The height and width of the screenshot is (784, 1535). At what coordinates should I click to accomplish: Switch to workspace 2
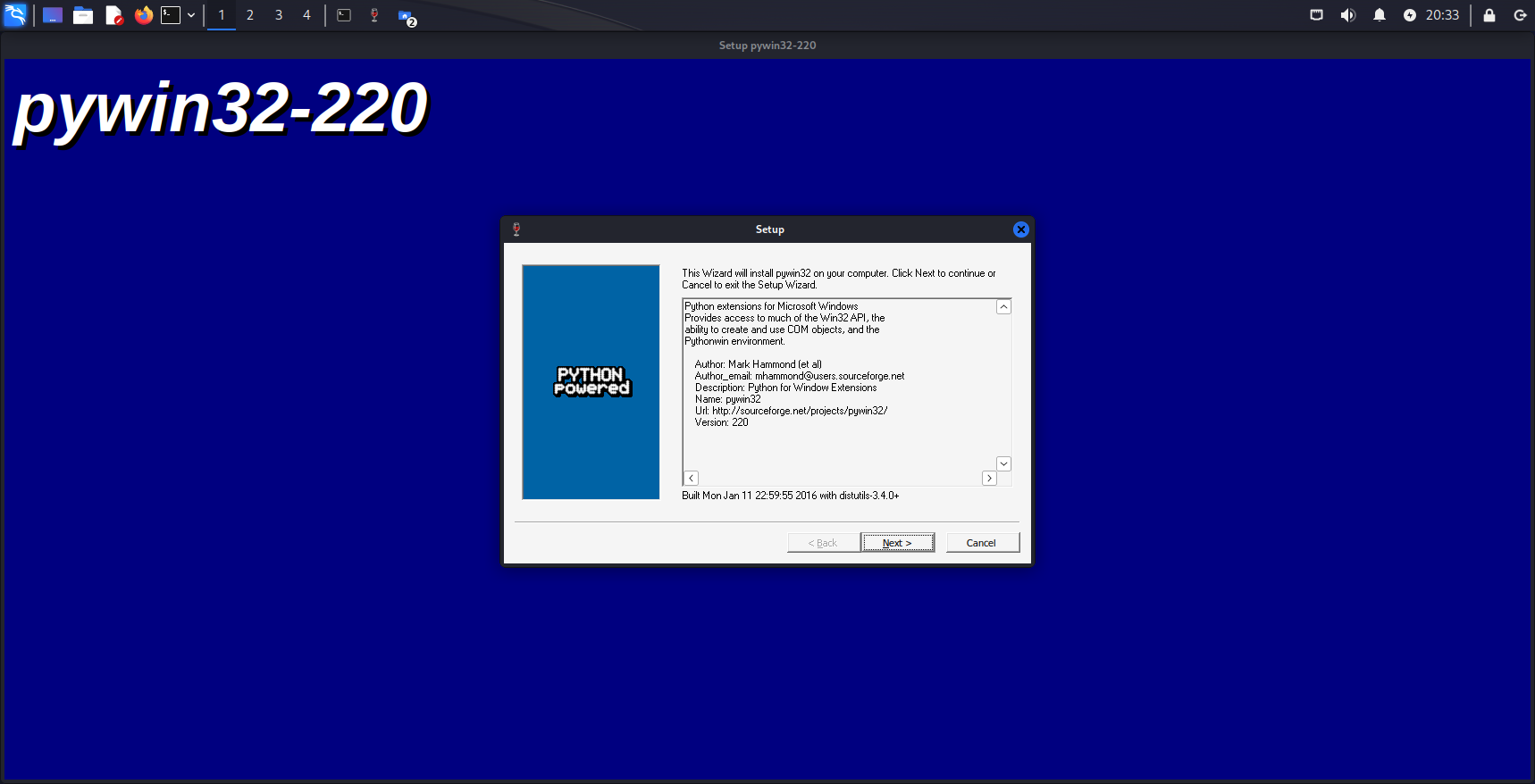click(x=250, y=15)
